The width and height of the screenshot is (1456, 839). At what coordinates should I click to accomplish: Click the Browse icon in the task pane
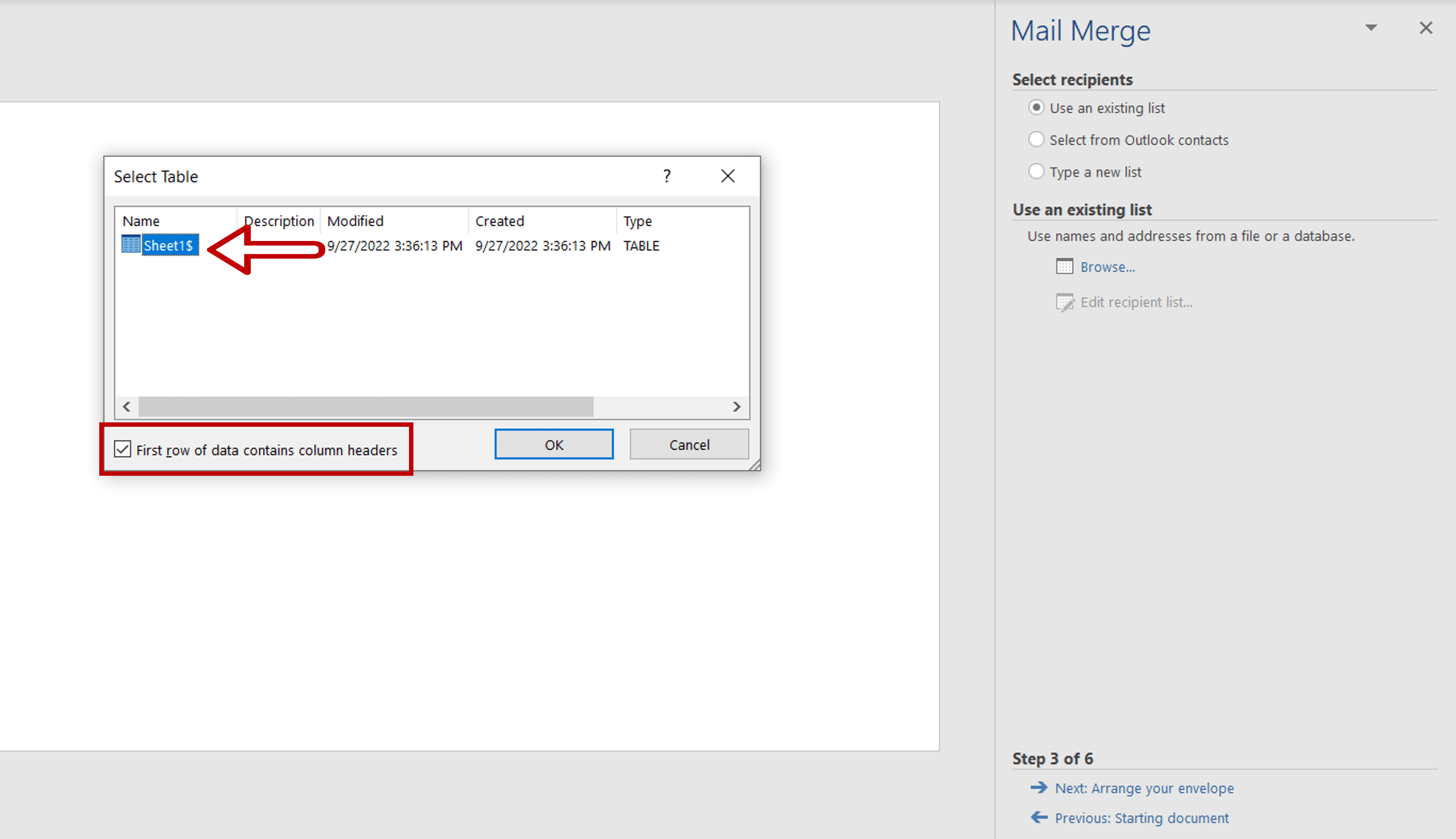(1065, 266)
